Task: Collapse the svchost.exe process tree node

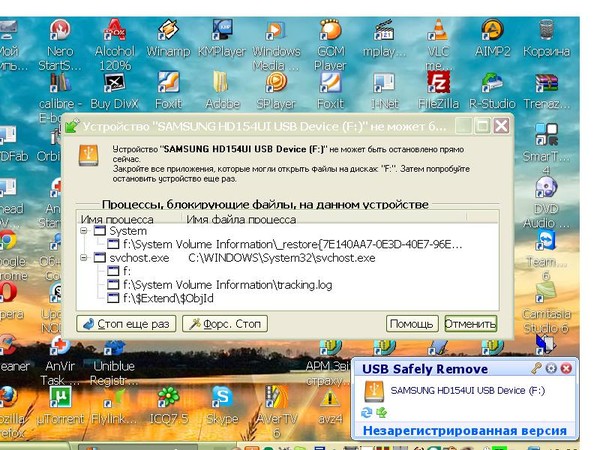Action: pyautogui.click(x=83, y=258)
